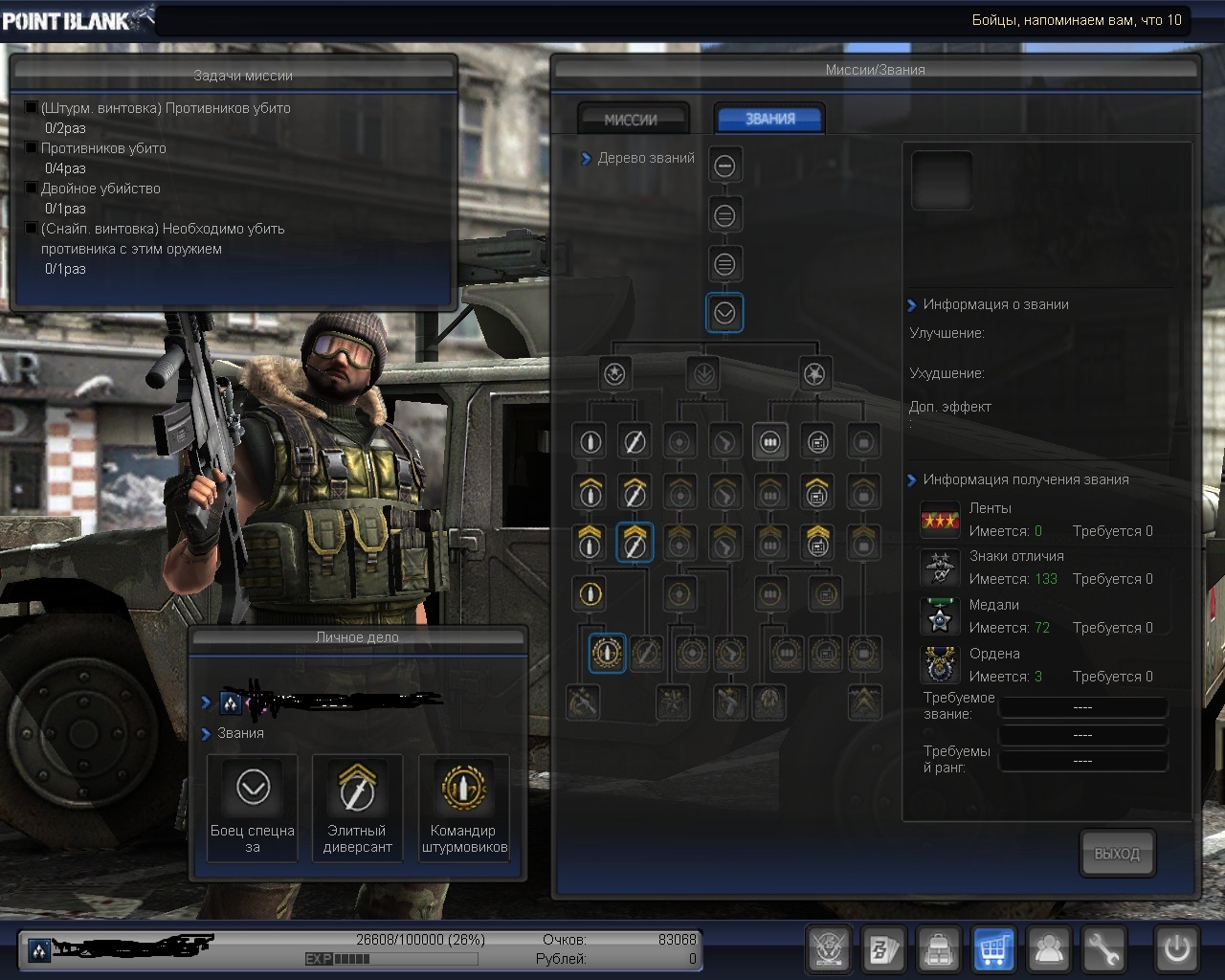Select the highlighted chevron-circle rank node
The height and width of the screenshot is (980, 1225).
coord(724,312)
